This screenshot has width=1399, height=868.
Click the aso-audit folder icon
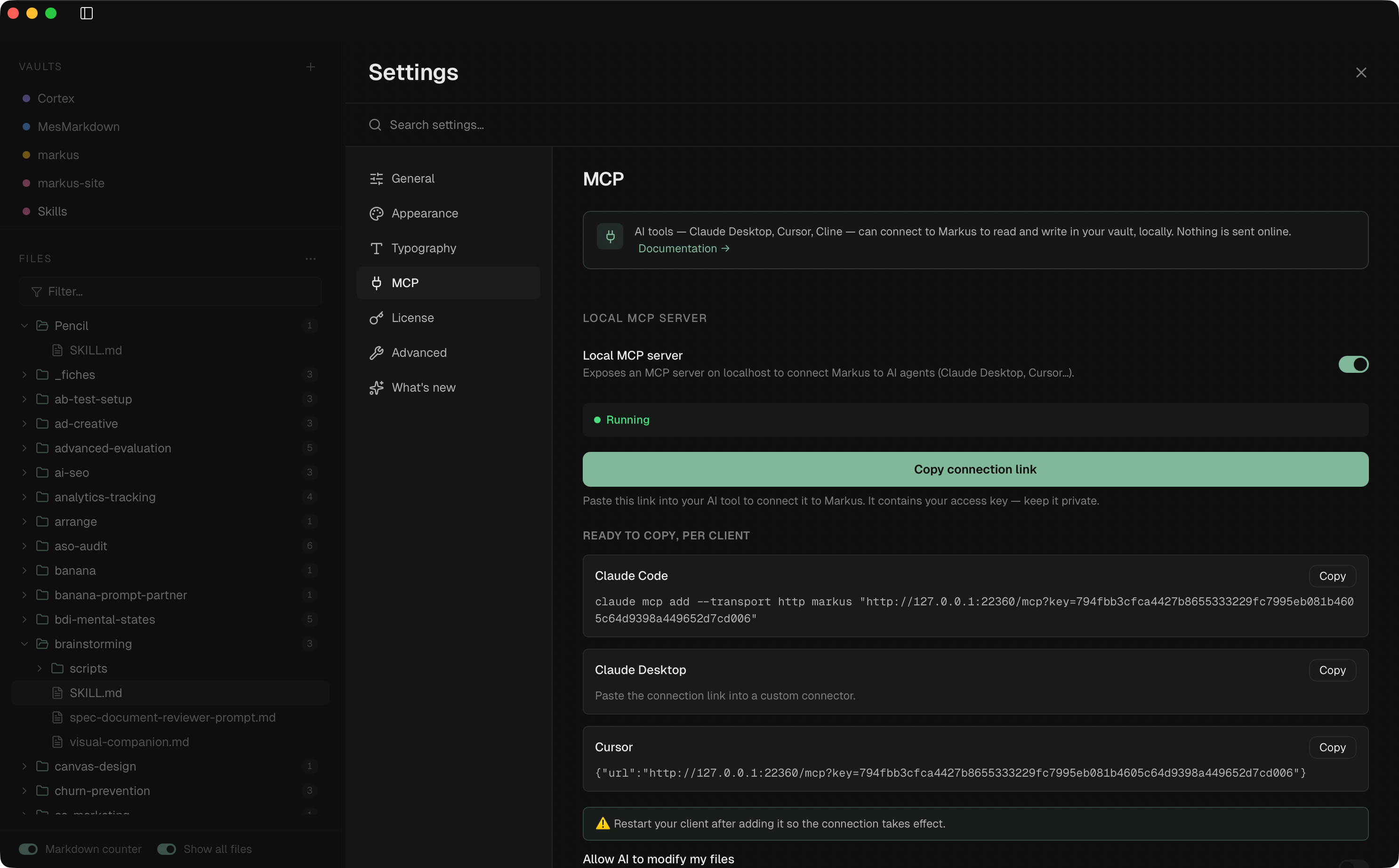click(42, 546)
